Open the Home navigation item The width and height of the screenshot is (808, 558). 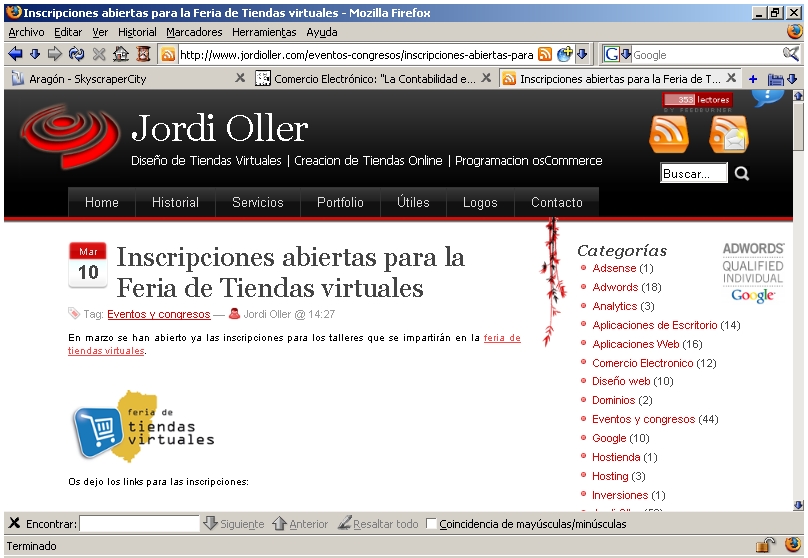coord(102,202)
